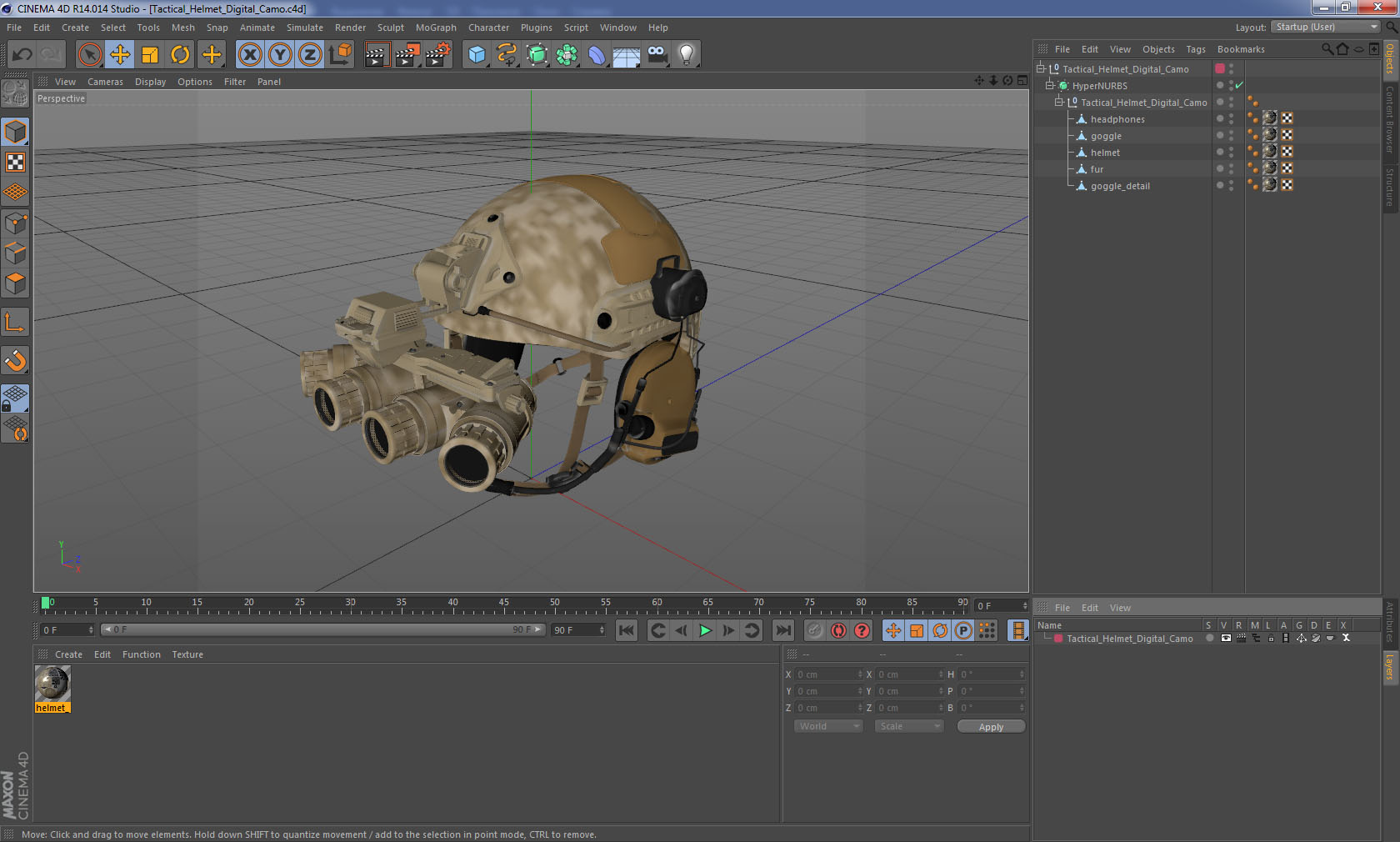Select the Move tool in top toolbar
This screenshot has width=1400, height=842.
[x=120, y=55]
